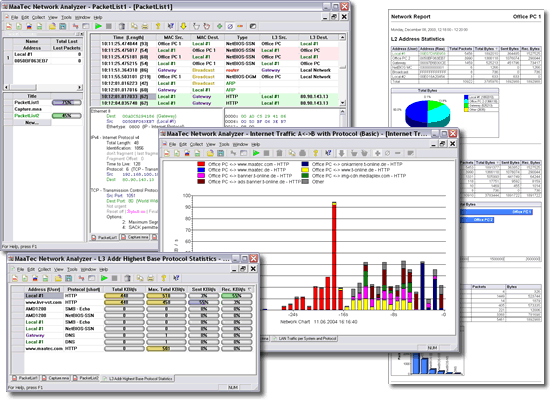Click the circle-slash icon in PacketList1 toolbar

(230, 26)
